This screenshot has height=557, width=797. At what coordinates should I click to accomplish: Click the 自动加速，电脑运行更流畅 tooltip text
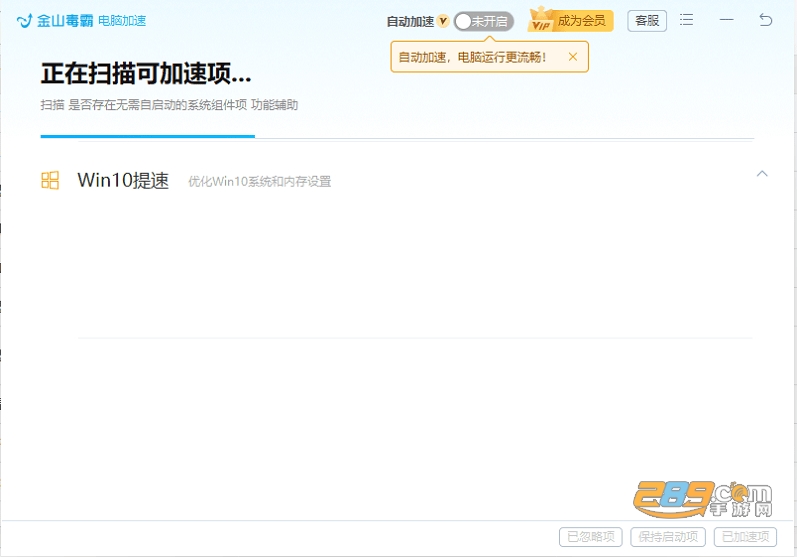473,57
